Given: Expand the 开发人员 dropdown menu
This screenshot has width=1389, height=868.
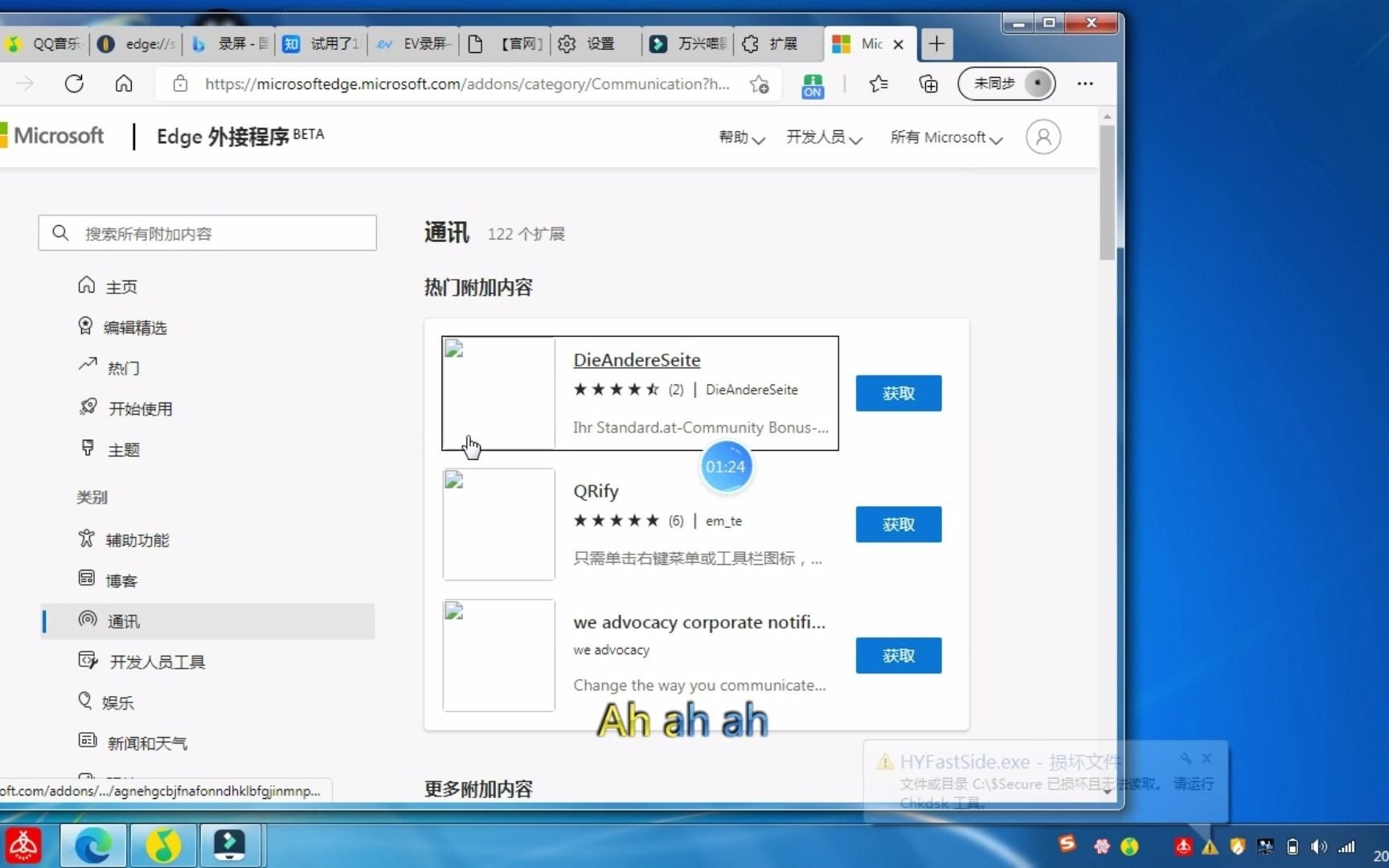Looking at the screenshot, I should pyautogui.click(x=824, y=137).
